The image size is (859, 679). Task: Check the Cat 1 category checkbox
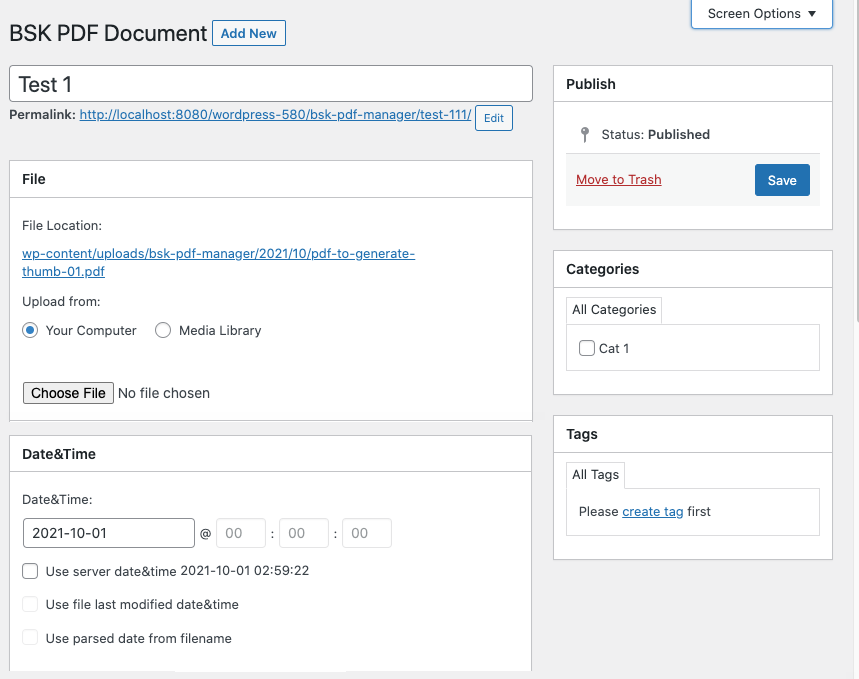pos(587,348)
